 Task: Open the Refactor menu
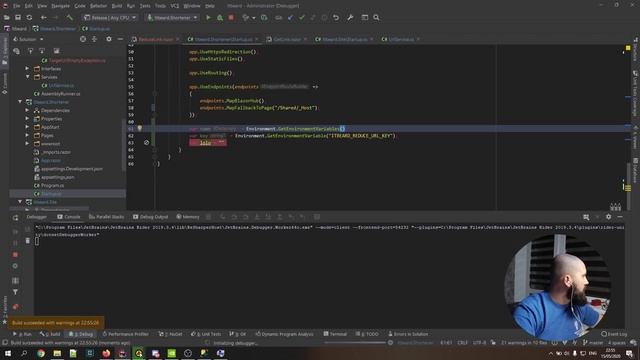pos(98,6)
